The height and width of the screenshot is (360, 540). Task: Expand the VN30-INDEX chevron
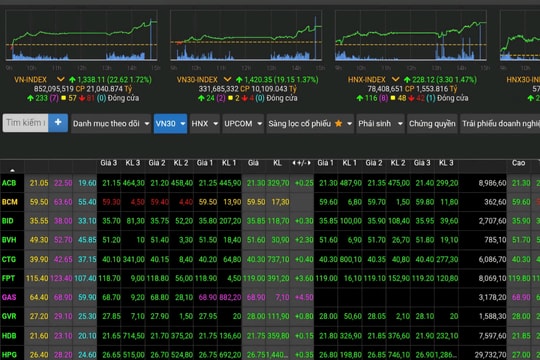pos(227,80)
